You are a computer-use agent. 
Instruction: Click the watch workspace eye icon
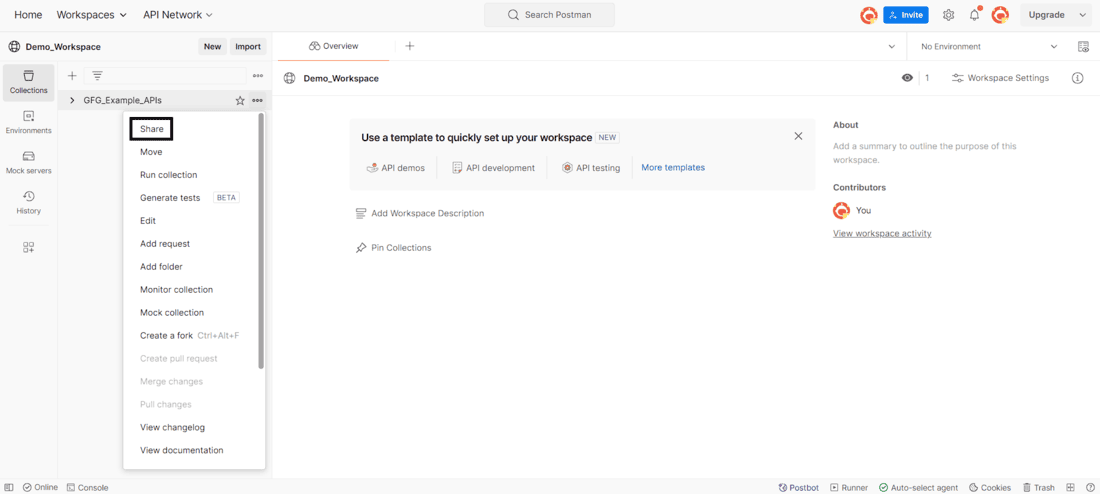click(907, 78)
